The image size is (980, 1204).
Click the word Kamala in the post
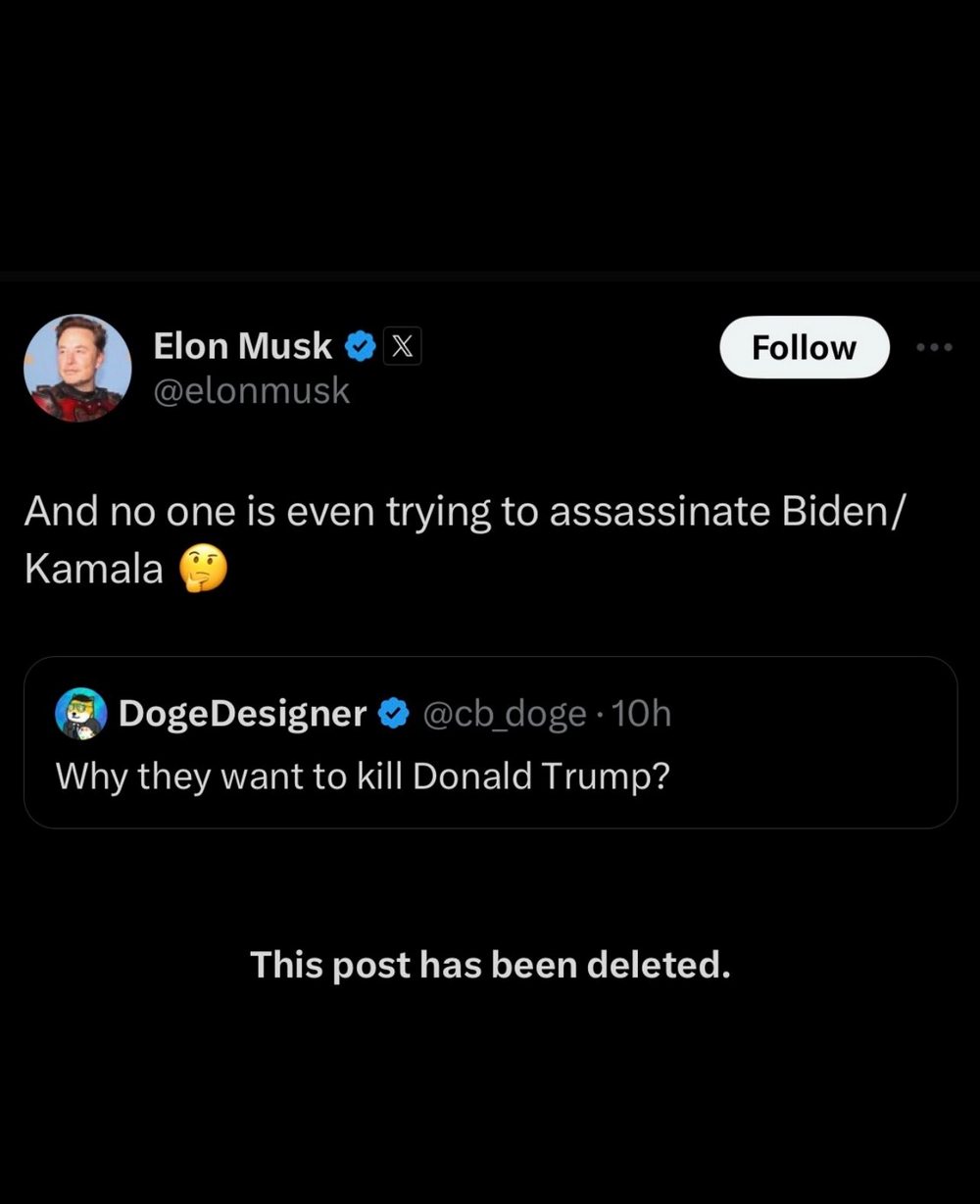pyautogui.click(x=94, y=569)
